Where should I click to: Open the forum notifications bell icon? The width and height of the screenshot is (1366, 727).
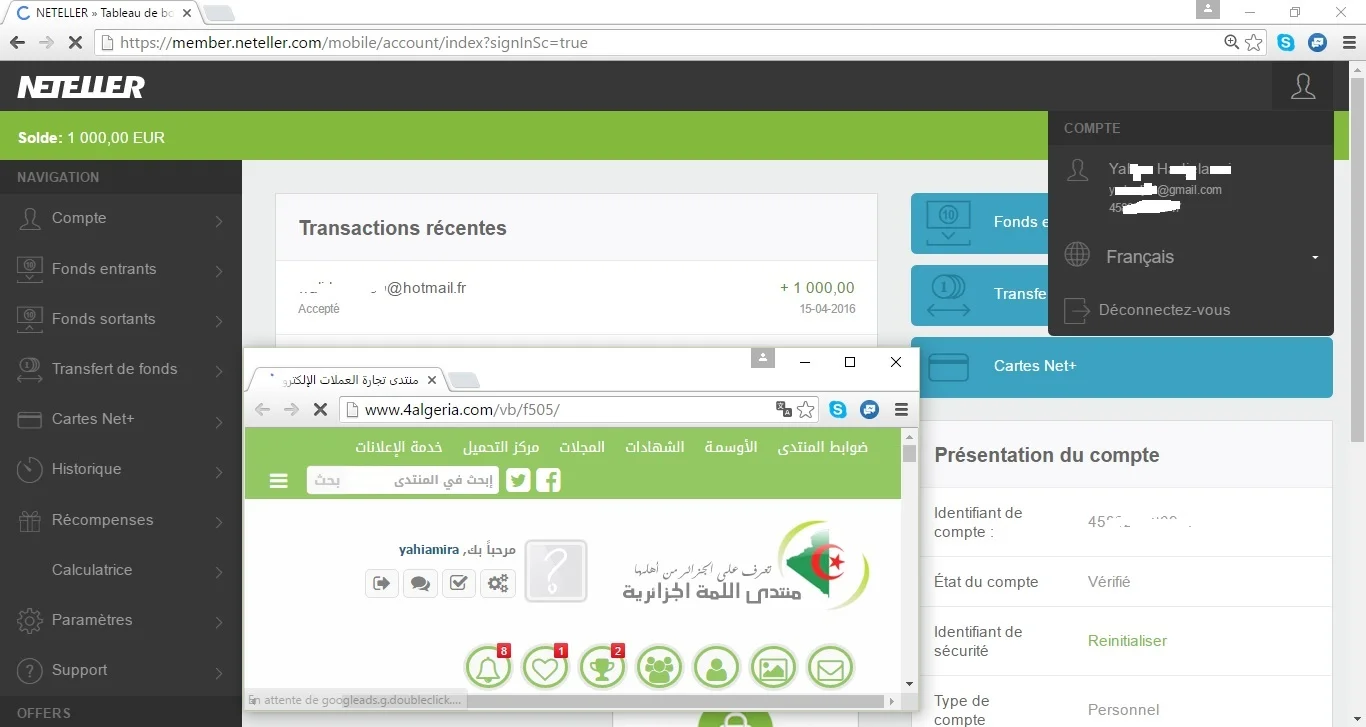(x=489, y=667)
